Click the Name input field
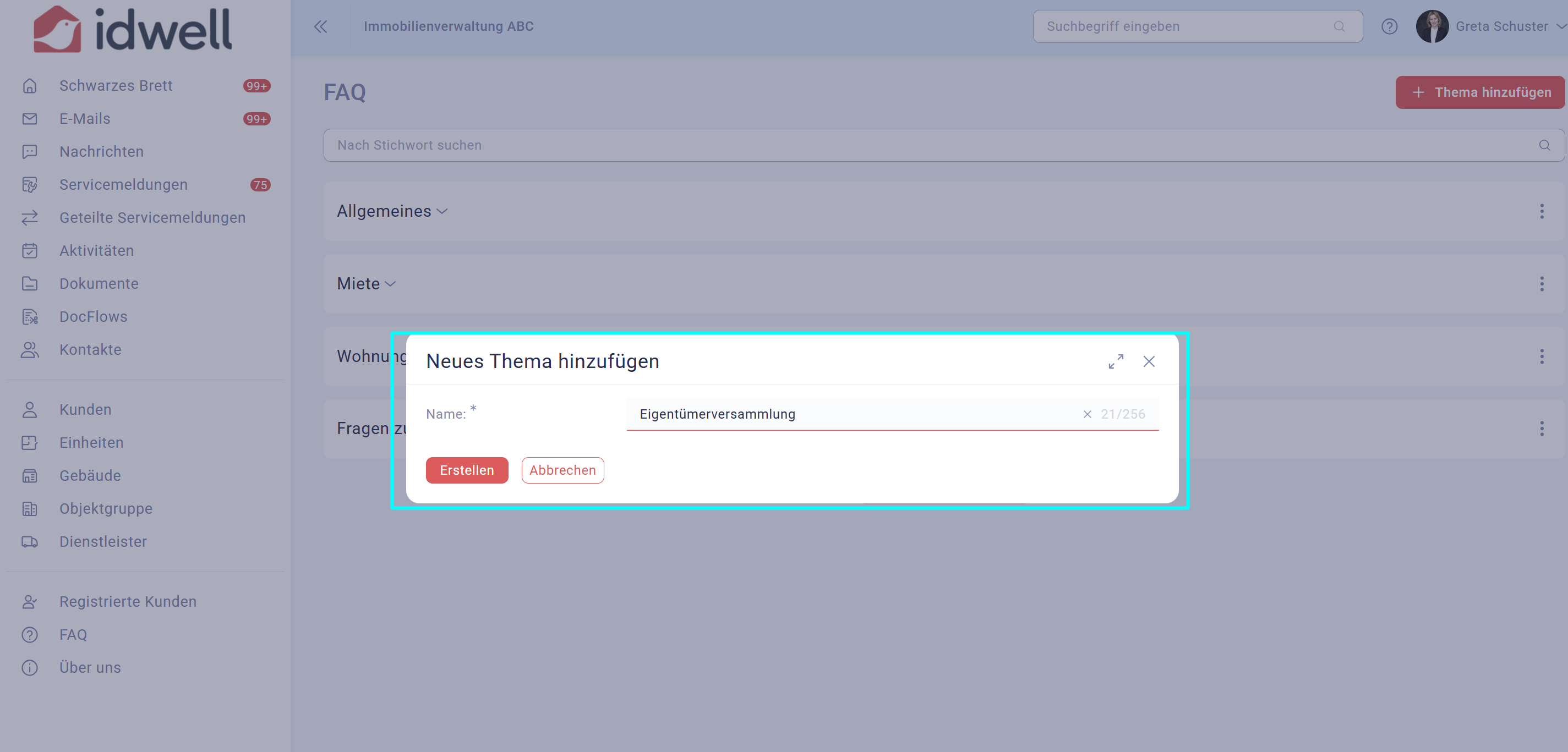 pos(852,414)
